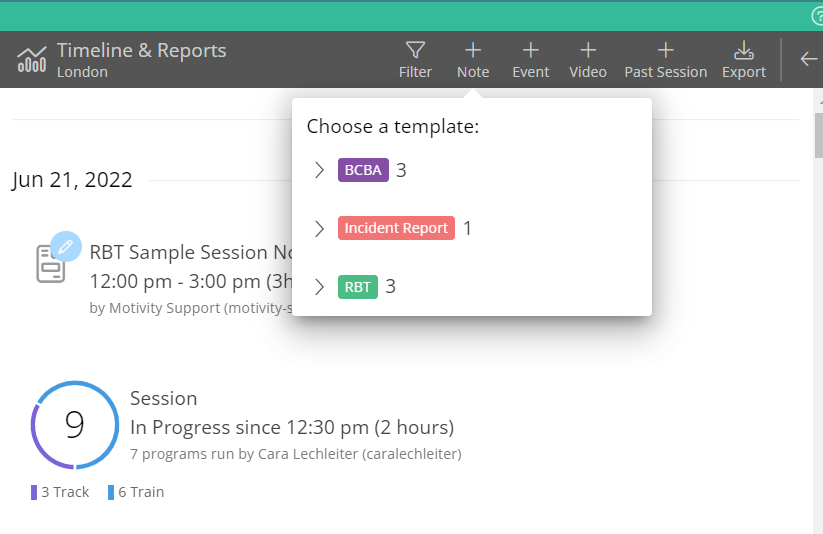Expand the RBT template group

(x=320, y=287)
